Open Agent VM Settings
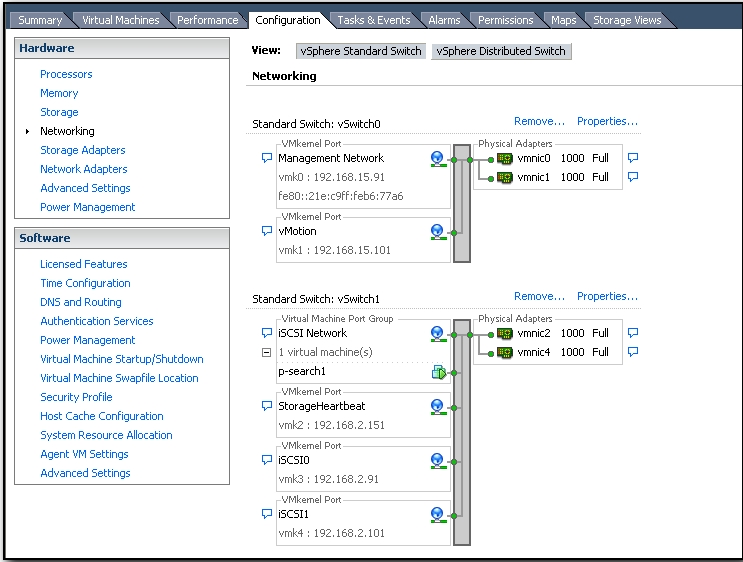The height and width of the screenshot is (562, 743). (x=84, y=453)
